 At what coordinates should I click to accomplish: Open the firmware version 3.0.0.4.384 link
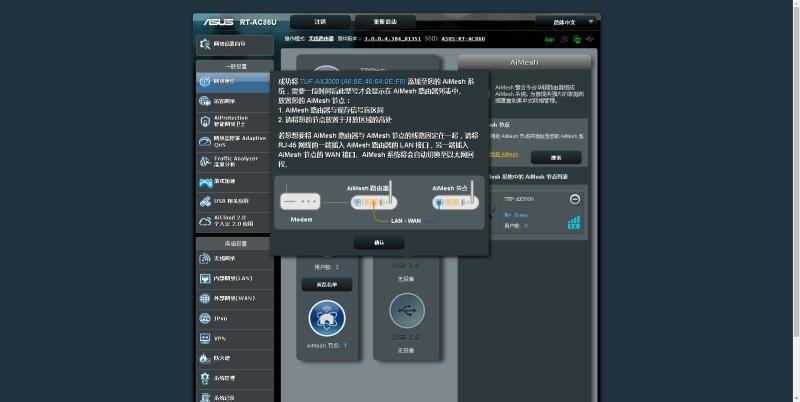[x=392, y=39]
